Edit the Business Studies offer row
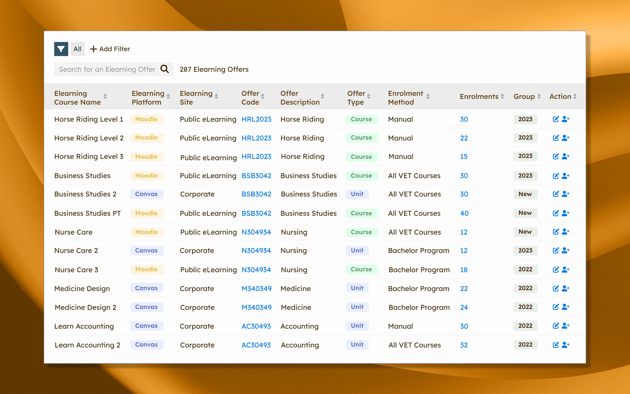 556,176
